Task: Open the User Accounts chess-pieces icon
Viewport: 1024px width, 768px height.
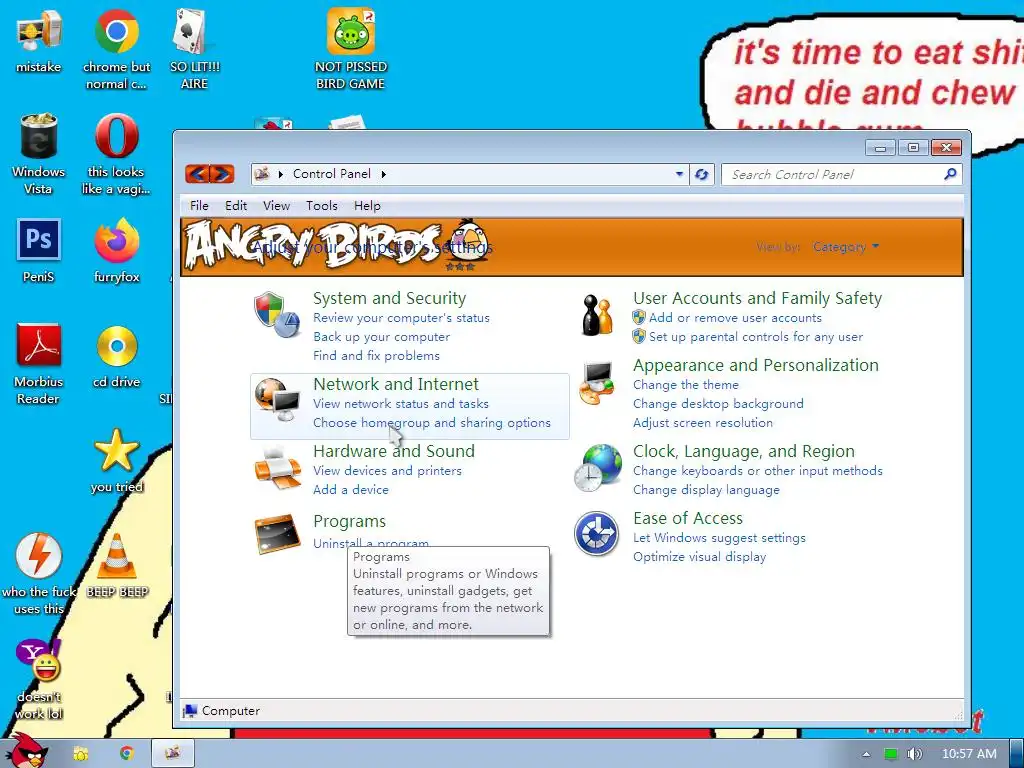Action: [x=597, y=316]
